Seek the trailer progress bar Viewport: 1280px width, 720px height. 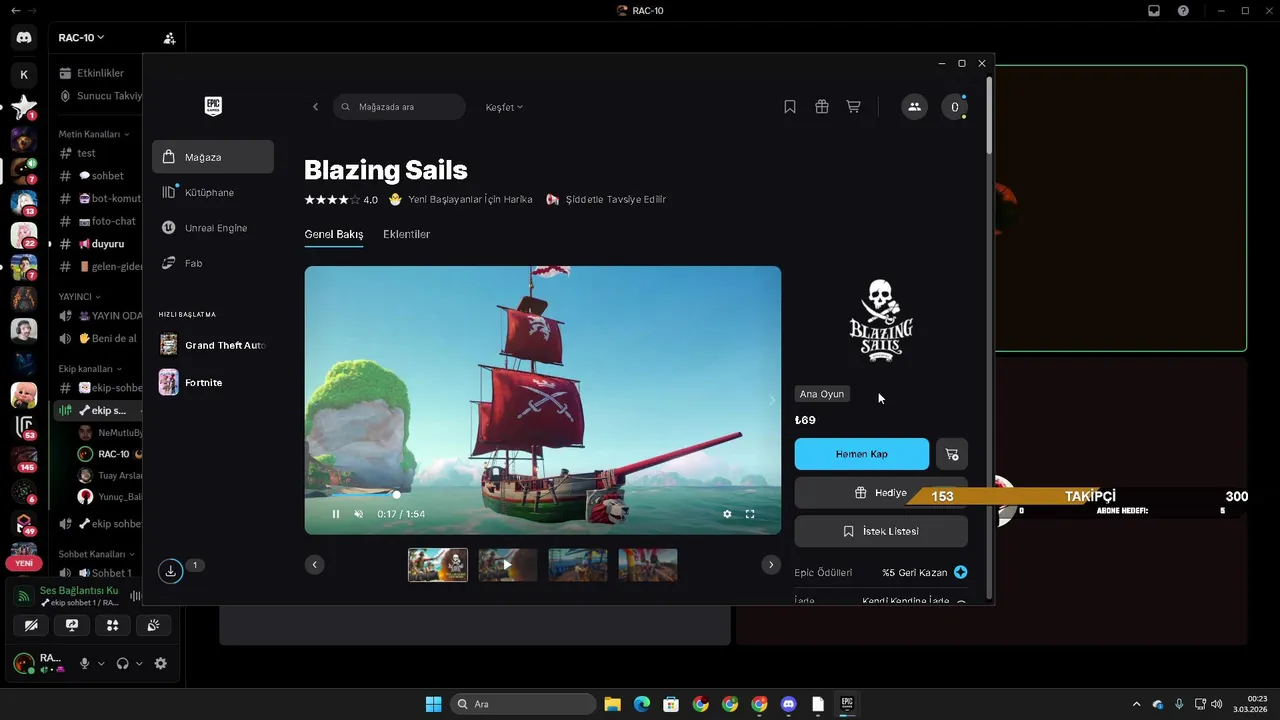pos(543,494)
